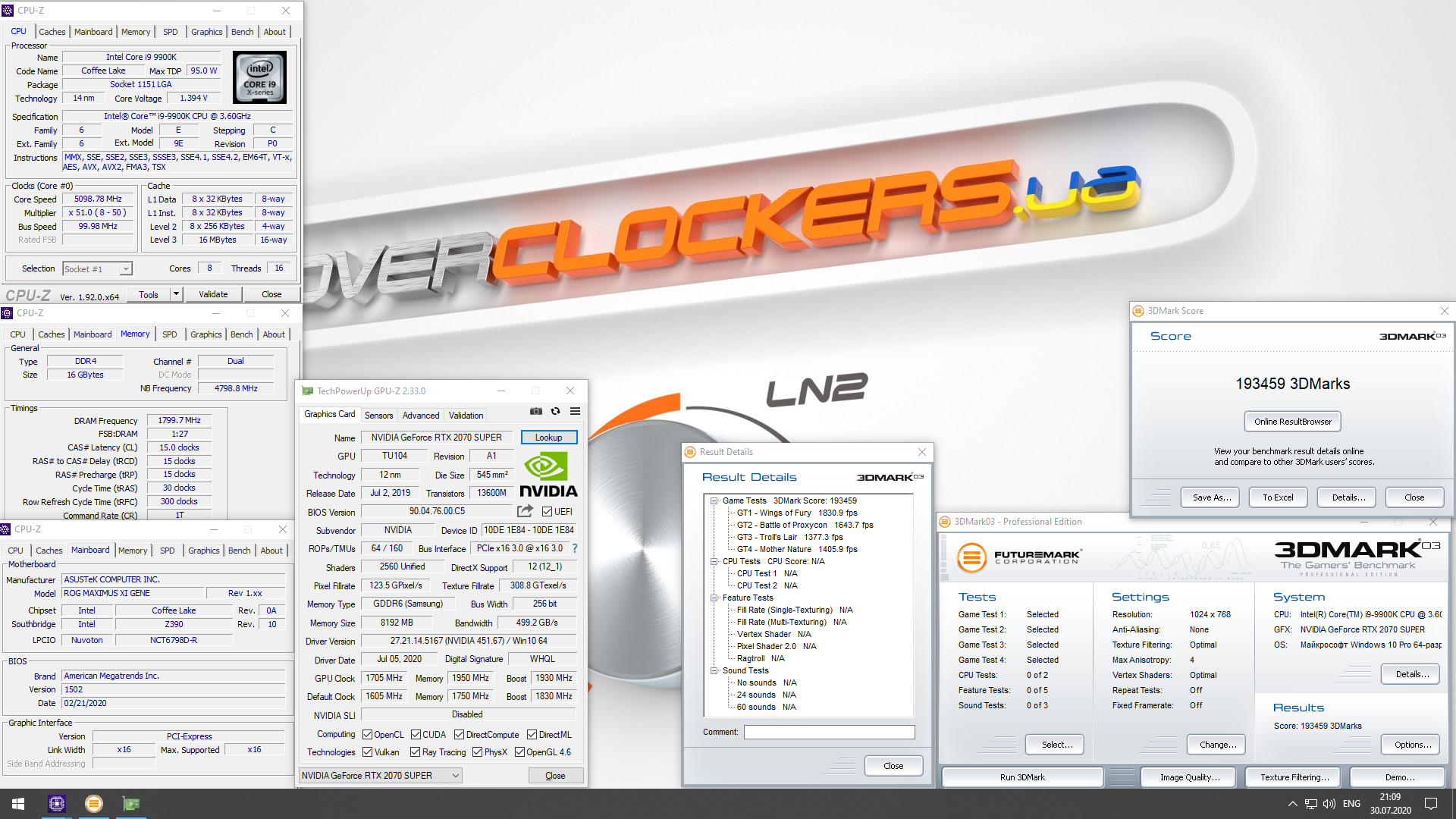The width and height of the screenshot is (1456, 819).
Task: Click the Result Details window title icon
Action: coord(690,452)
